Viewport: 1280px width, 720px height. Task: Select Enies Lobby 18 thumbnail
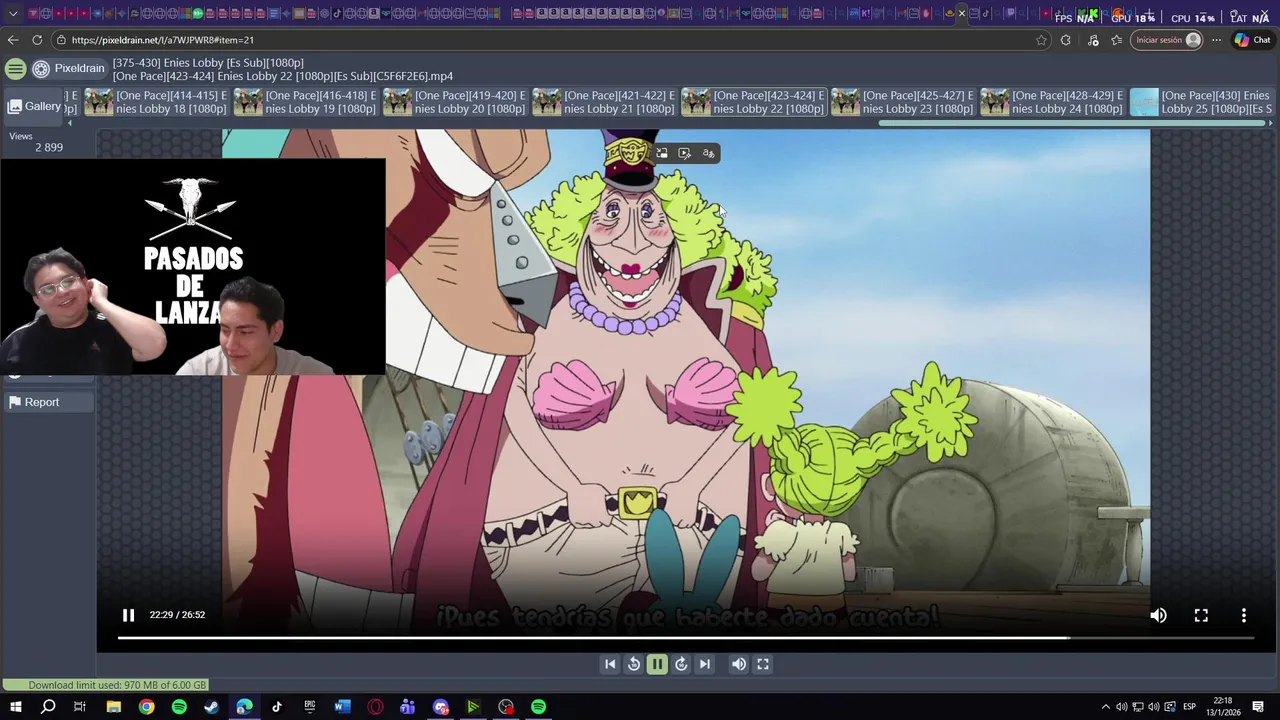pyautogui.click(x=156, y=102)
